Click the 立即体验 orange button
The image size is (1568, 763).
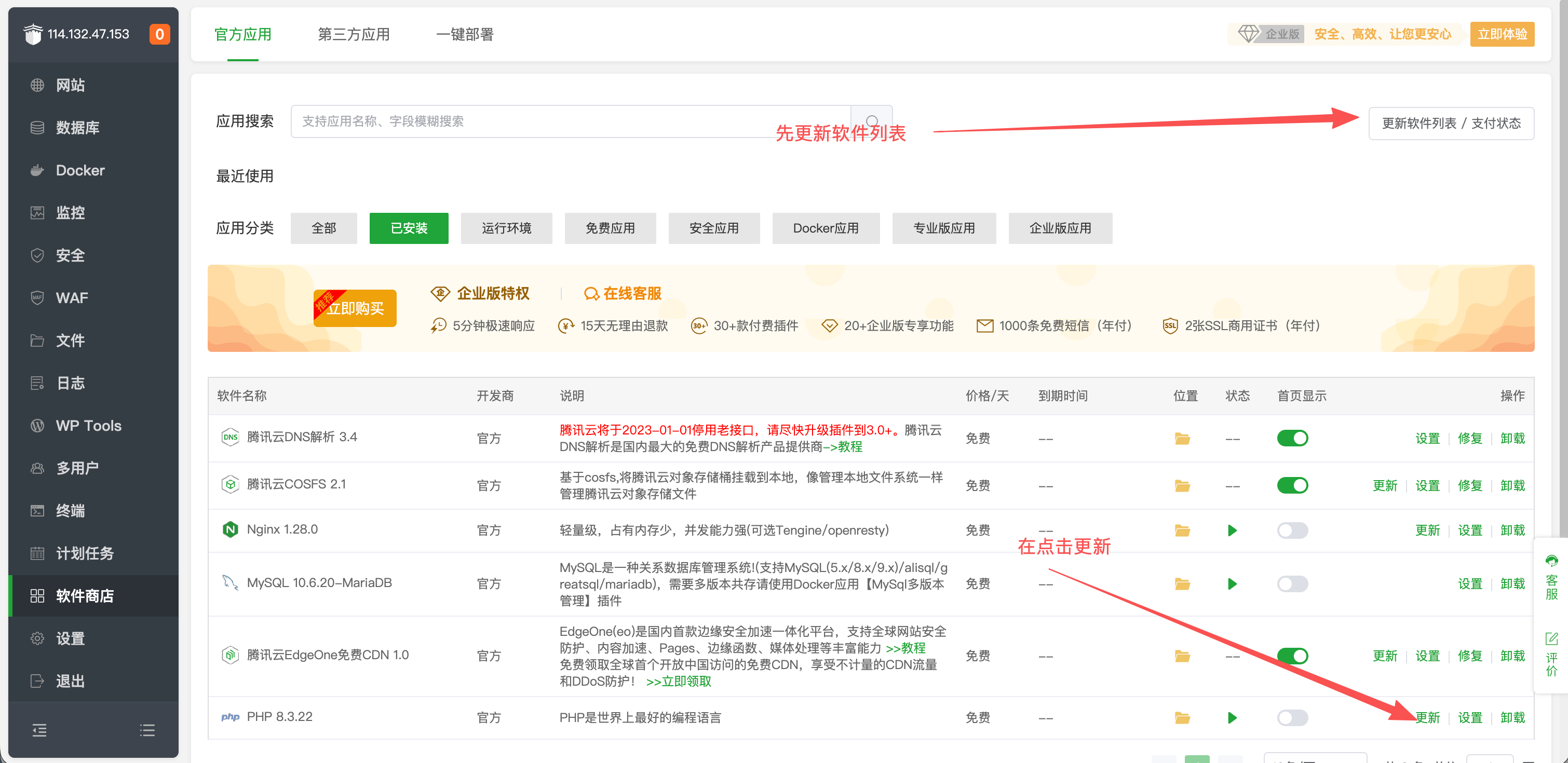click(1502, 34)
